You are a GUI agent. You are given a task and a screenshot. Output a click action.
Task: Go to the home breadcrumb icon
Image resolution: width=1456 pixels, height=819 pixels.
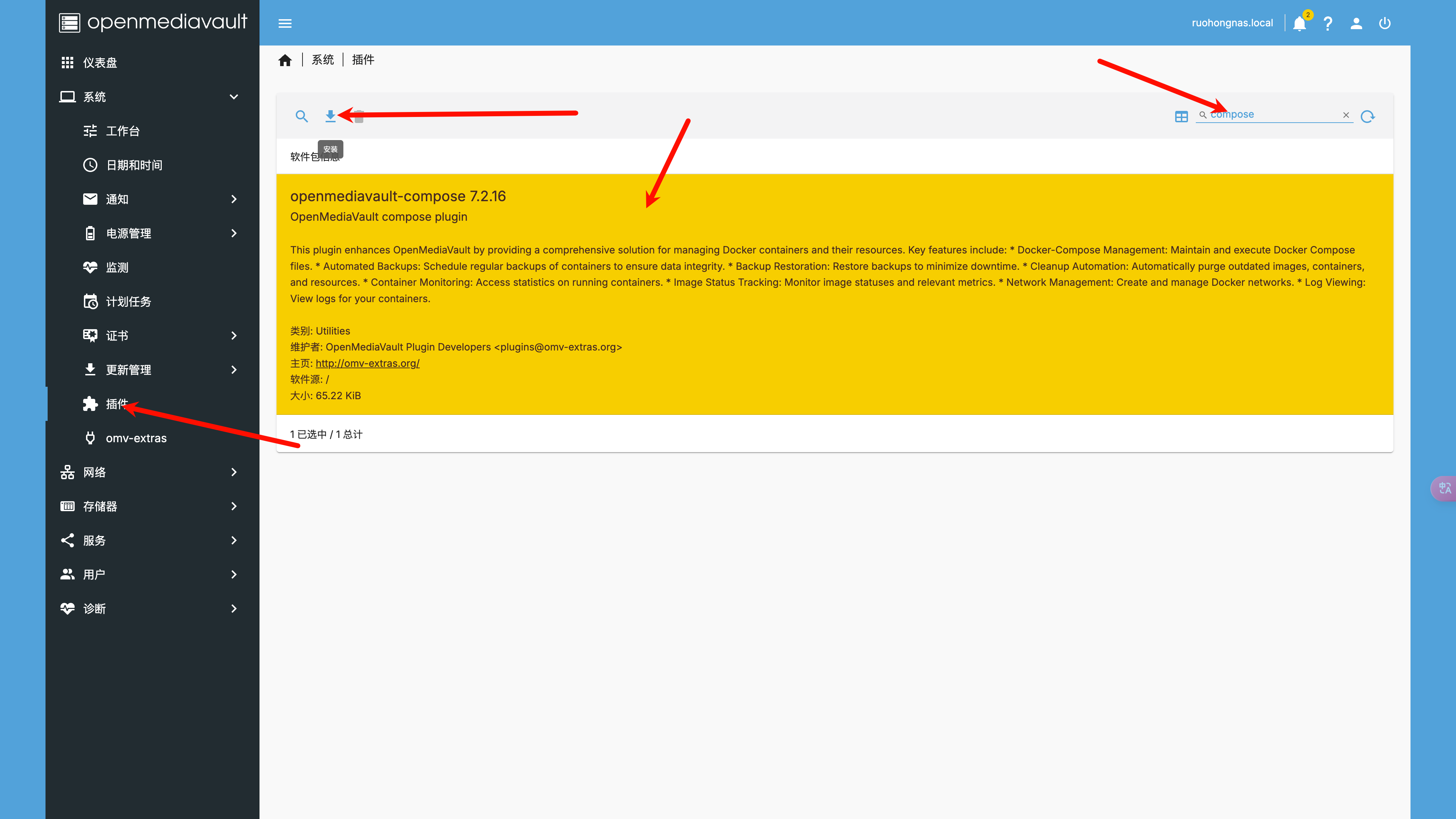285,60
